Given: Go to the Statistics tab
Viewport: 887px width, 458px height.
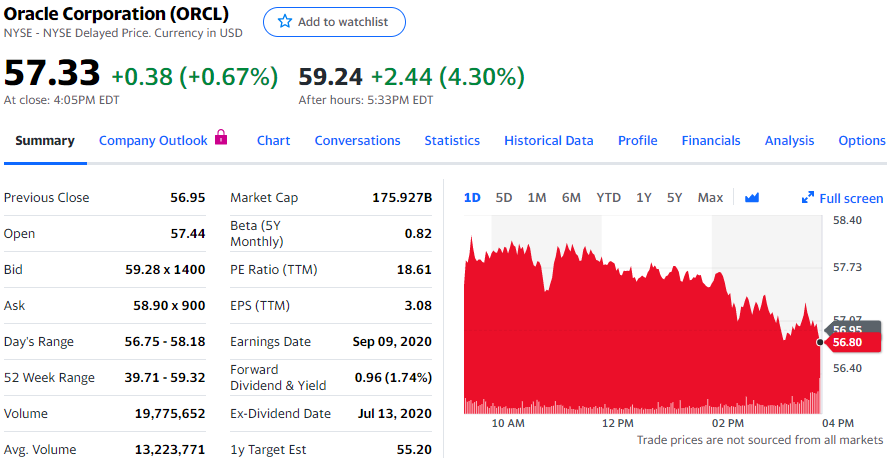Looking at the screenshot, I should (452, 141).
